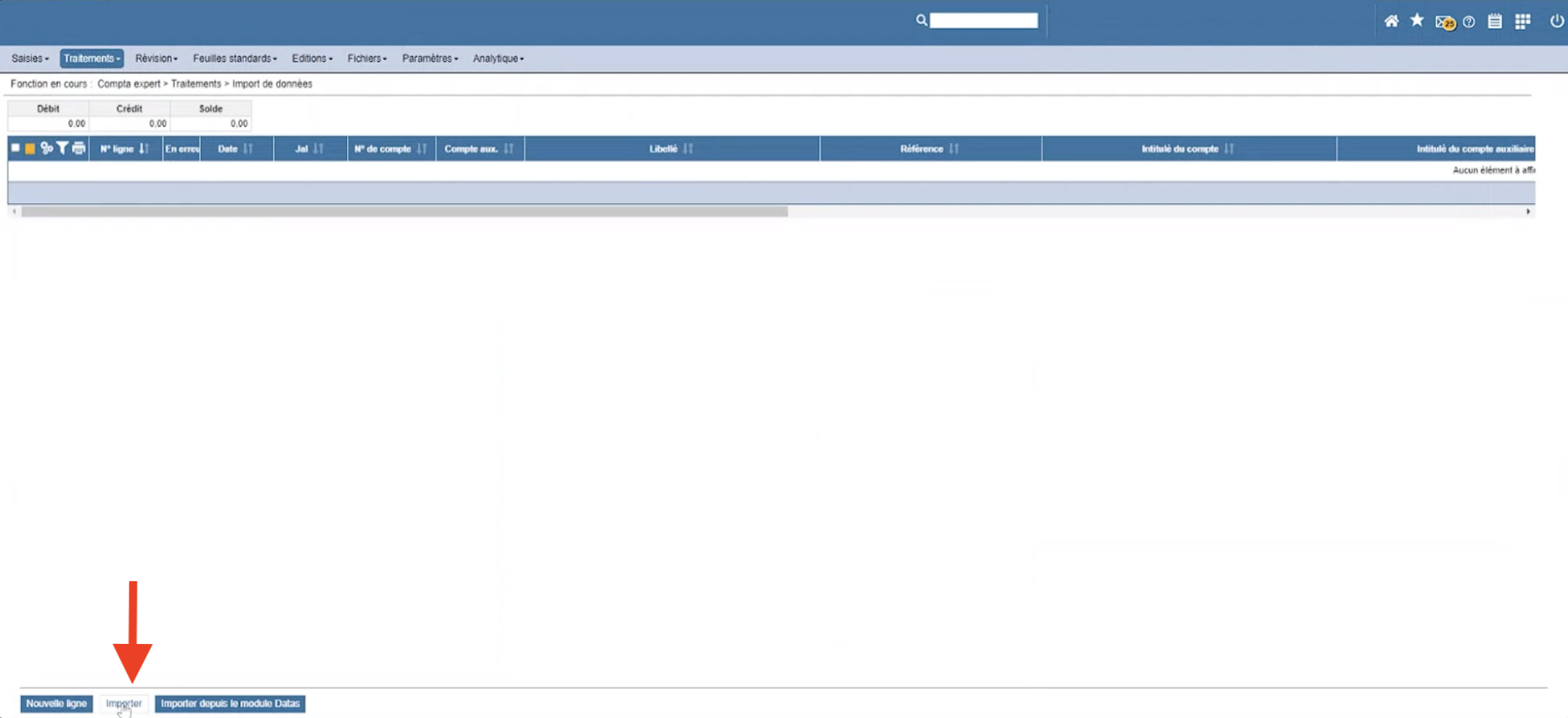The image size is (1568, 718).
Task: Click the orange square icon in table header
Action: tap(30, 149)
